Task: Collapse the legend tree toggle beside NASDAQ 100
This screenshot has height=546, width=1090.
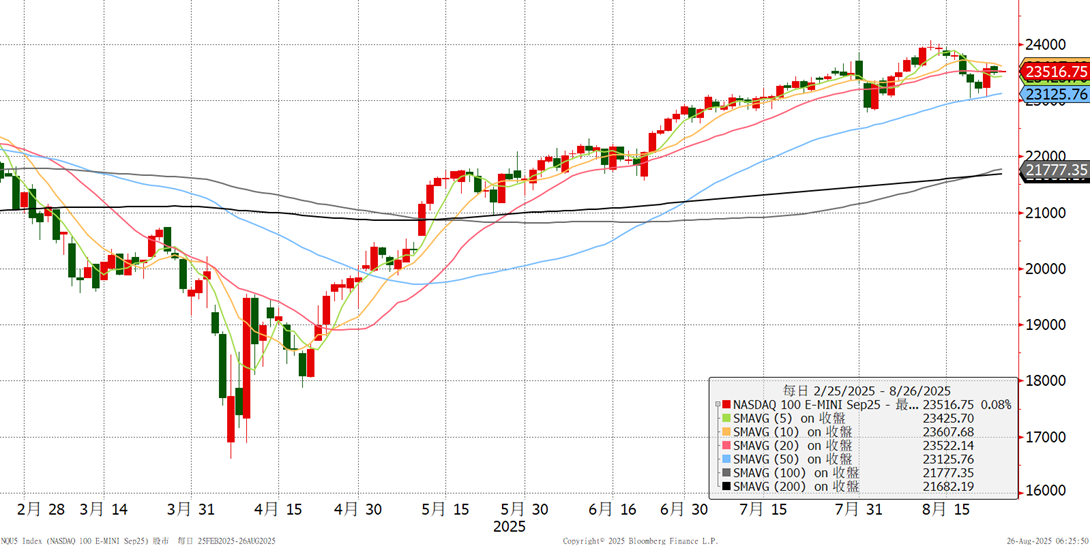Action: (x=717, y=405)
